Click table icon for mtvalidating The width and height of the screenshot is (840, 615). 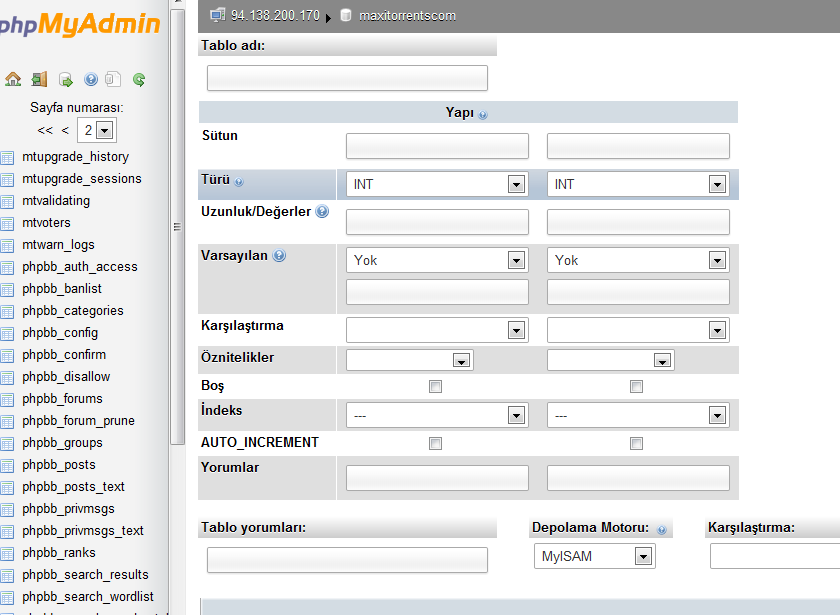7,201
